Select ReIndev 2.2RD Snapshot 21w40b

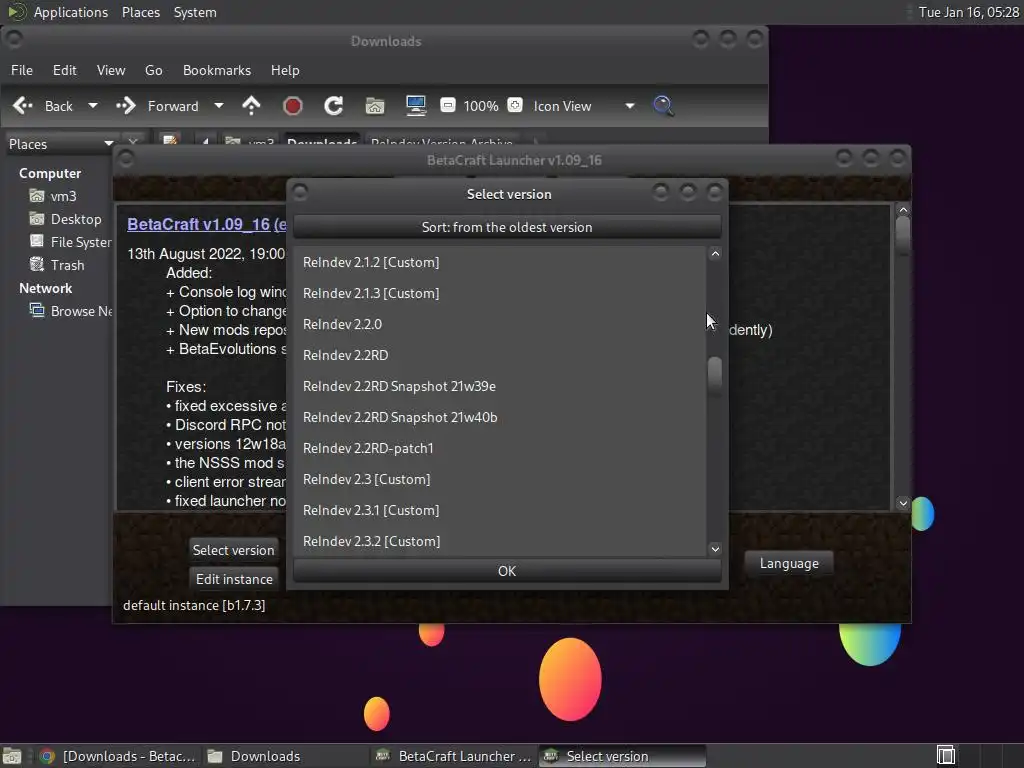(x=500, y=417)
